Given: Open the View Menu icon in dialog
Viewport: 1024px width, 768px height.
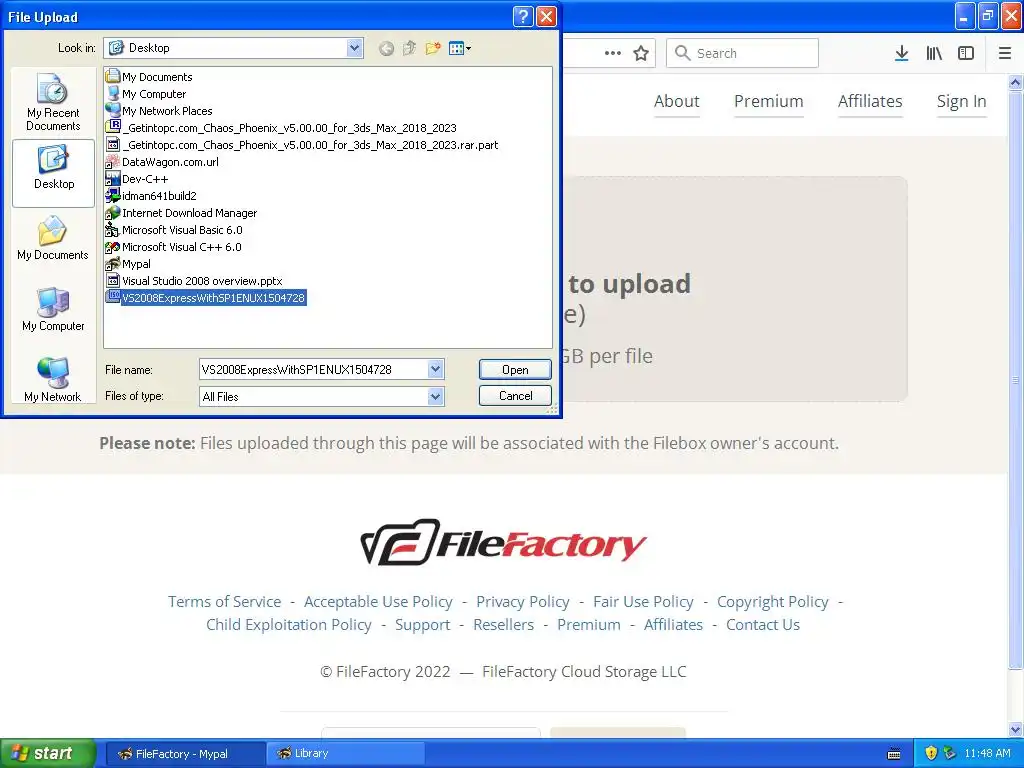Looking at the screenshot, I should [x=460, y=48].
